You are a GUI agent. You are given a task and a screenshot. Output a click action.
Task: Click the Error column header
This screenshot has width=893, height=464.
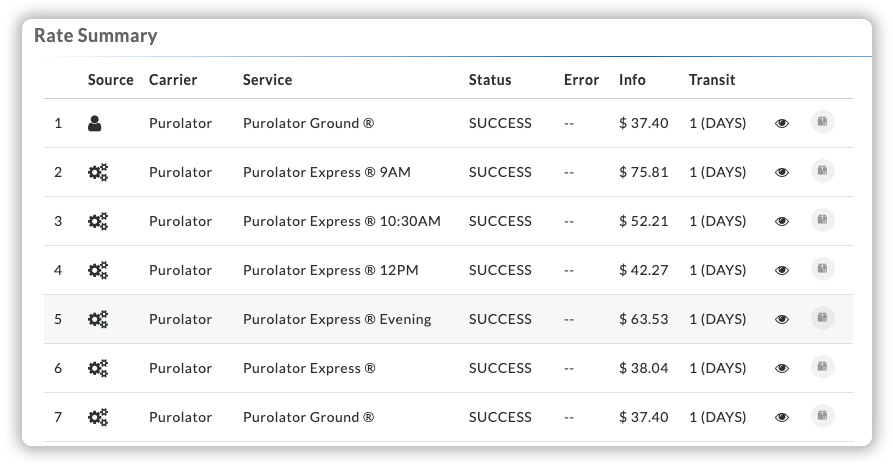[x=581, y=80]
